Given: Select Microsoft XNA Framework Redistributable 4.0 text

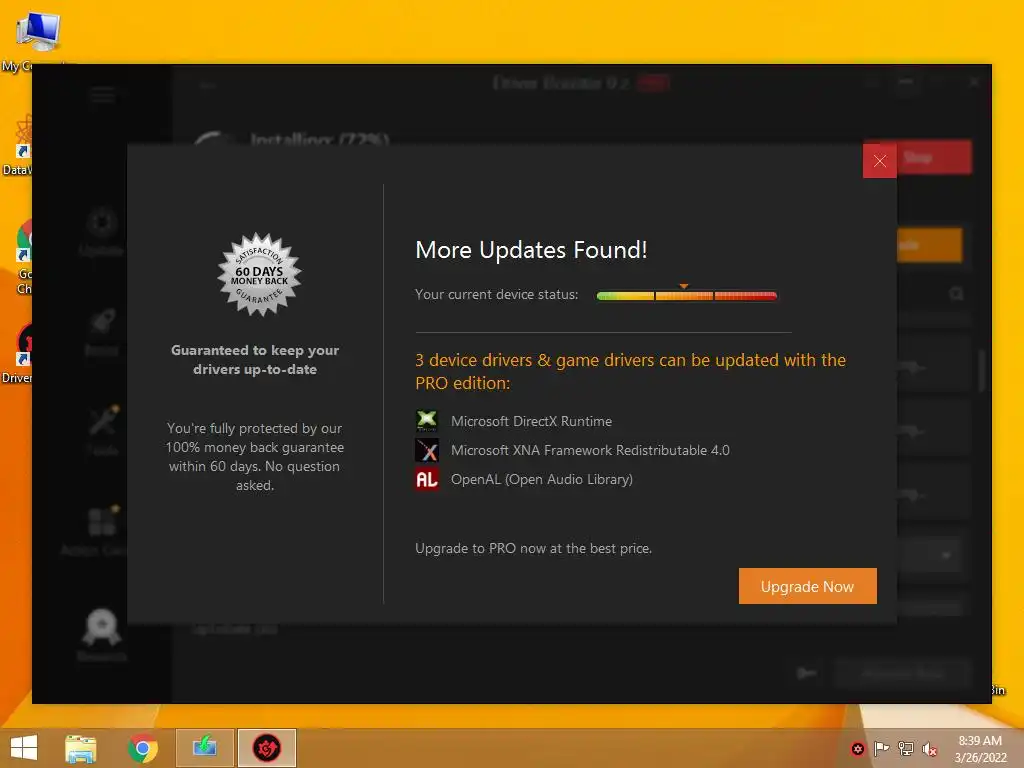Looking at the screenshot, I should (590, 450).
